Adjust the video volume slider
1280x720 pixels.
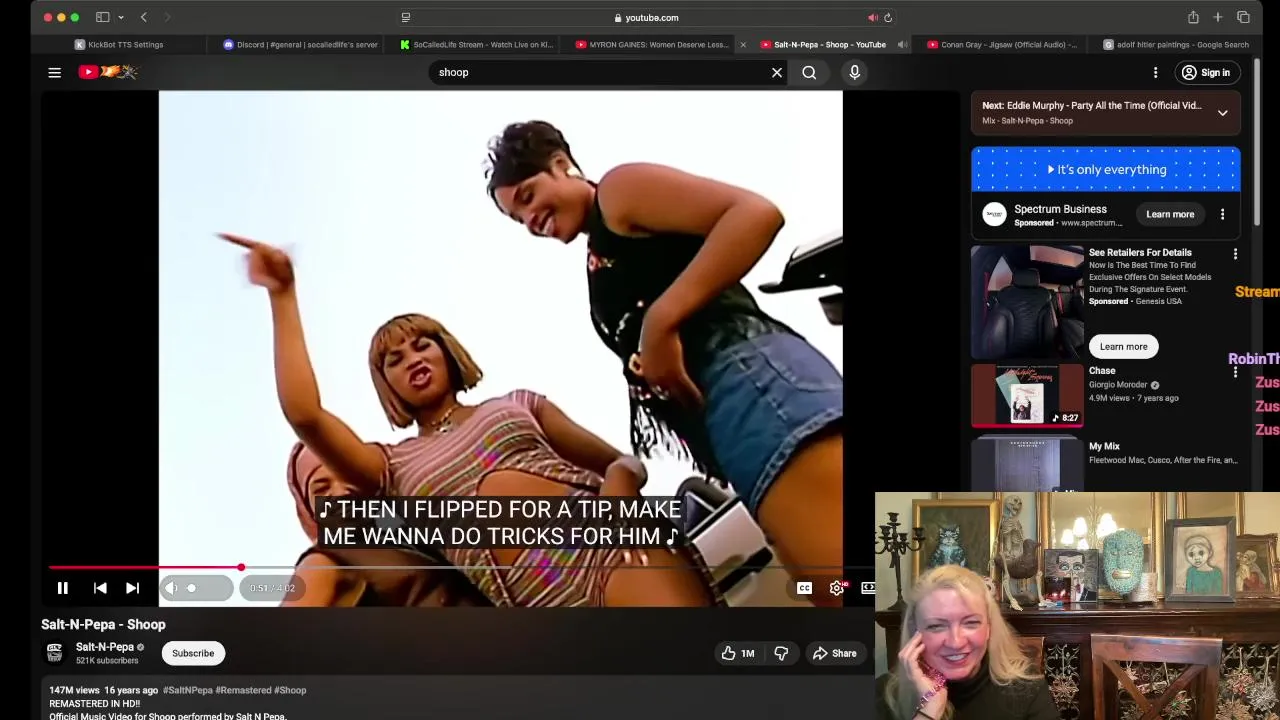coord(207,588)
